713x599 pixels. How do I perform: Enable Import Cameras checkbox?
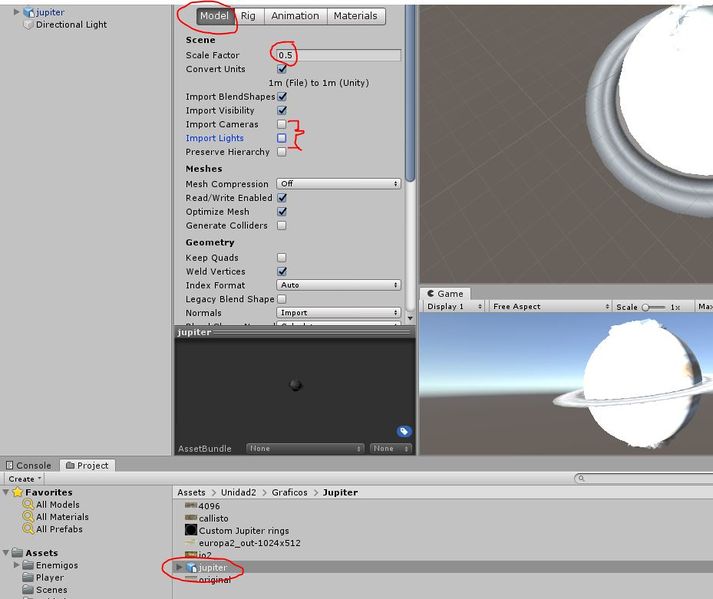coord(282,124)
